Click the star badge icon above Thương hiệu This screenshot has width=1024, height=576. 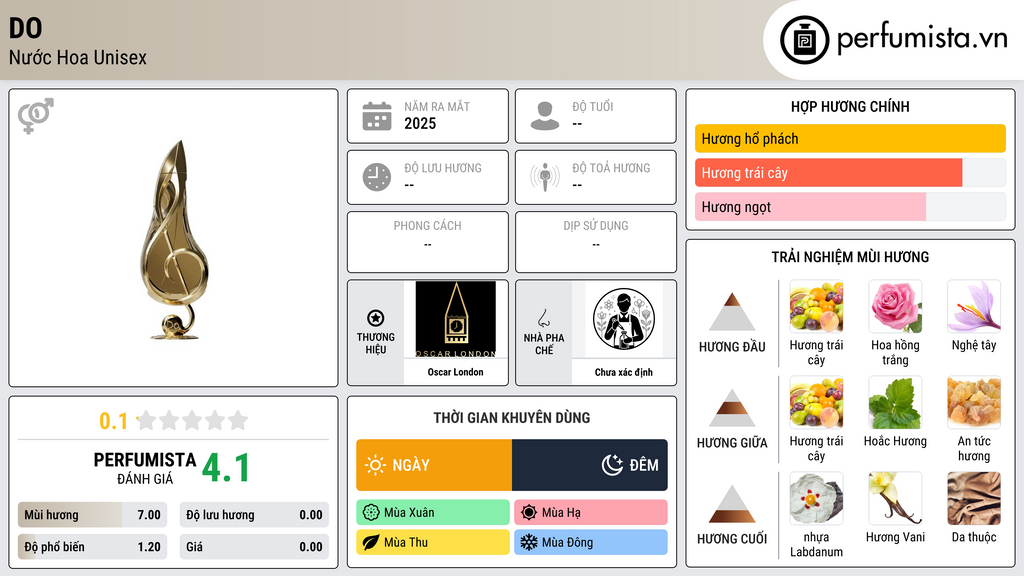pos(376,318)
